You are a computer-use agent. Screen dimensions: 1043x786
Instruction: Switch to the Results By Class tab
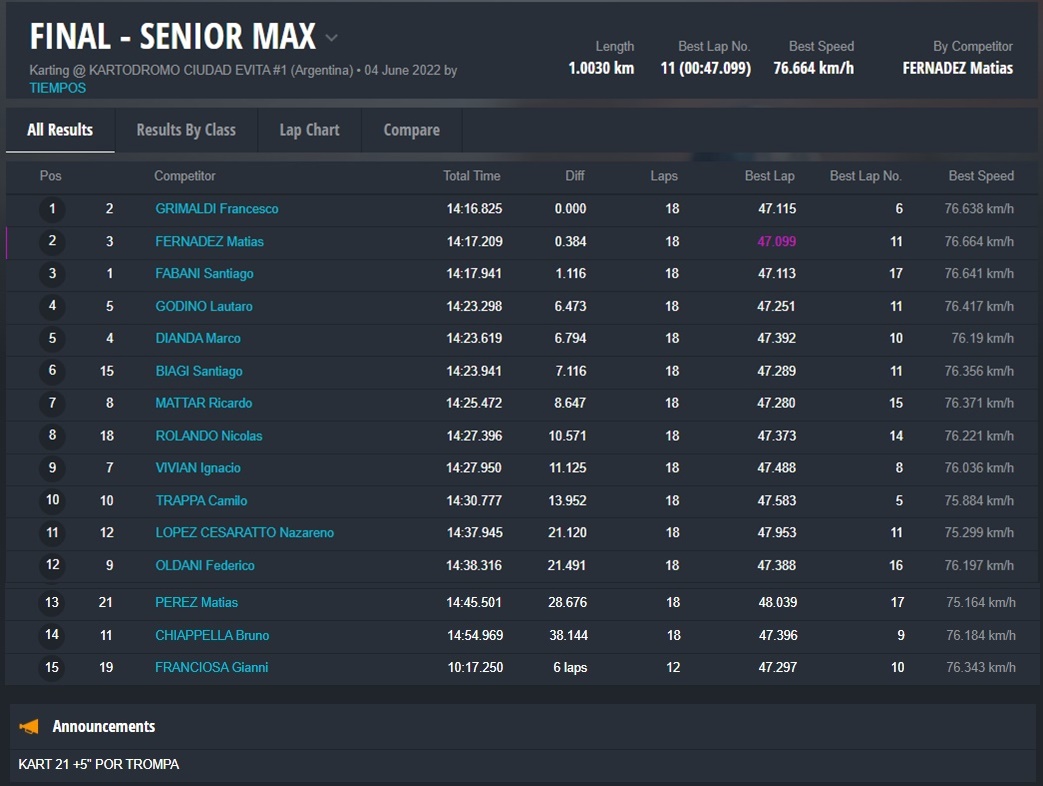click(x=186, y=130)
